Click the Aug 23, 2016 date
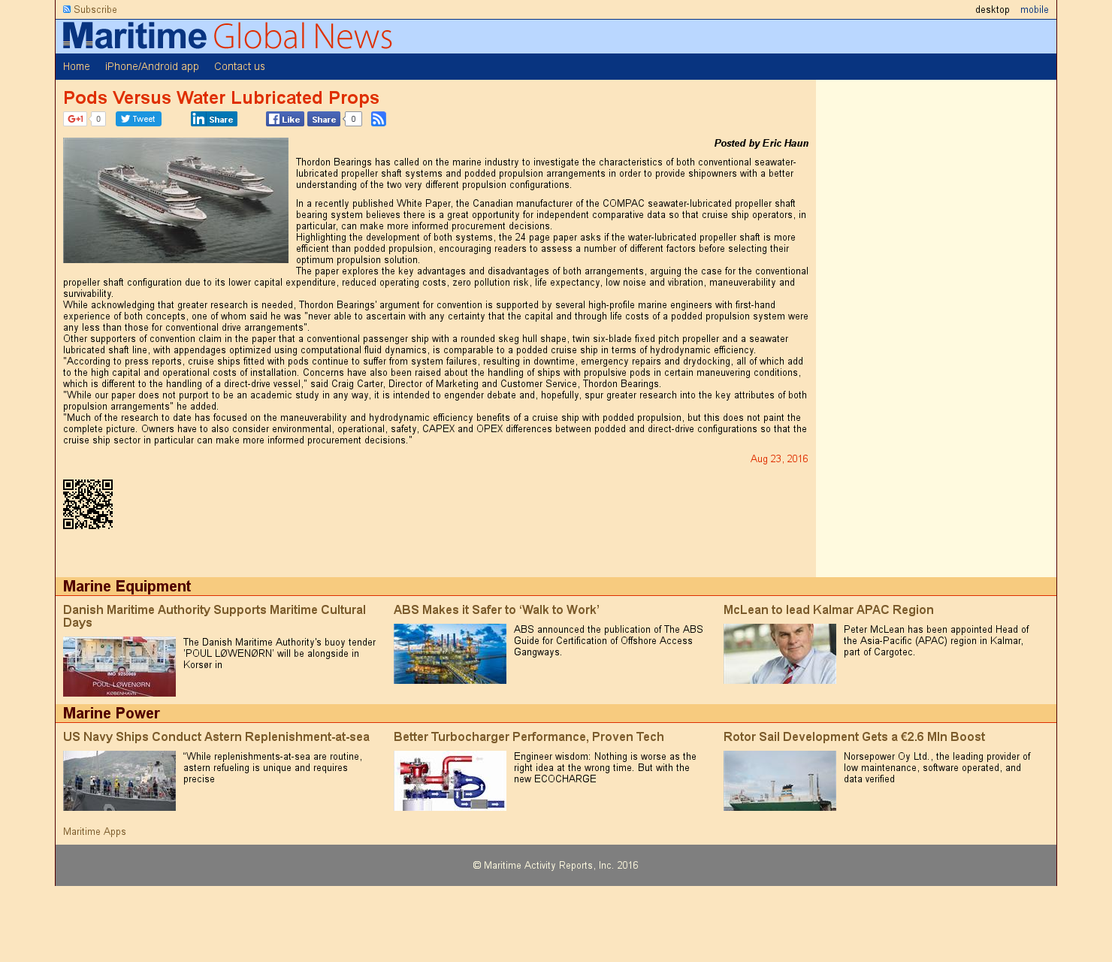This screenshot has width=1112, height=962. point(779,459)
